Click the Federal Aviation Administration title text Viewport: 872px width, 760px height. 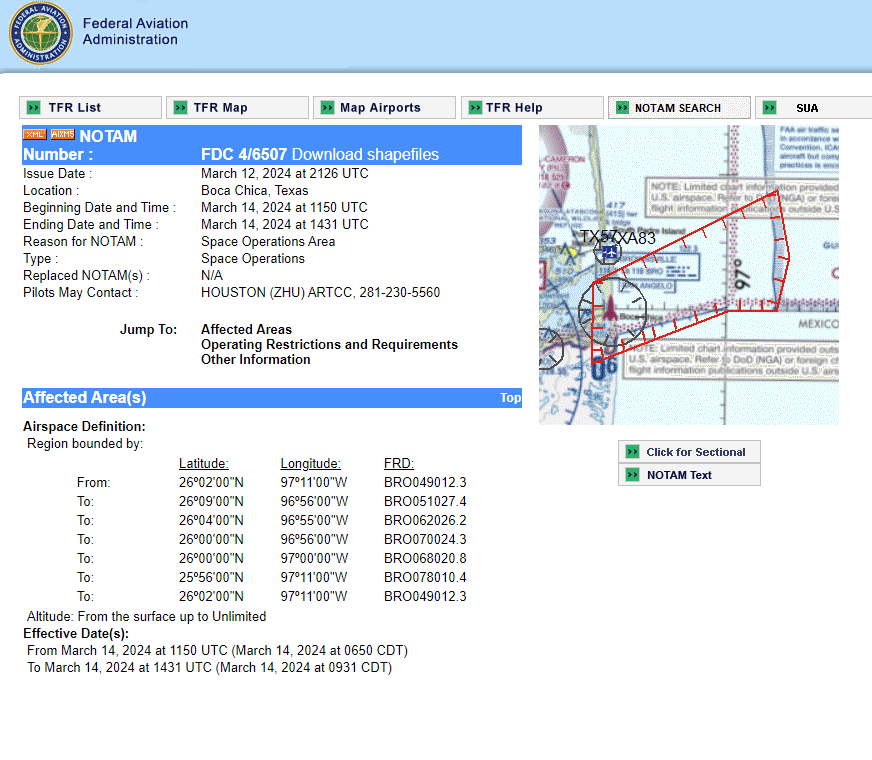(135, 31)
